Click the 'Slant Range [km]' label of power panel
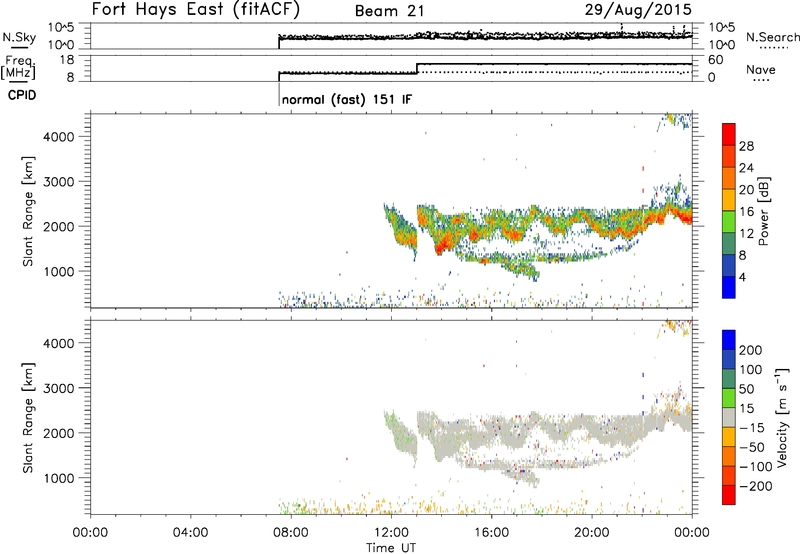This screenshot has width=800, height=554. [28, 211]
